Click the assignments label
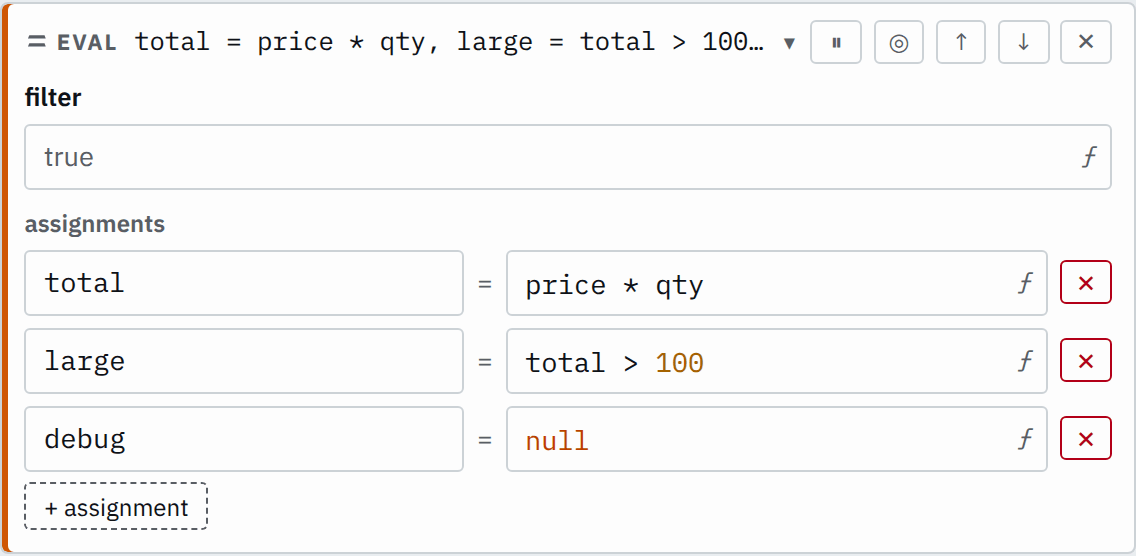This screenshot has height=556, width=1136. pyautogui.click(x=95, y=224)
